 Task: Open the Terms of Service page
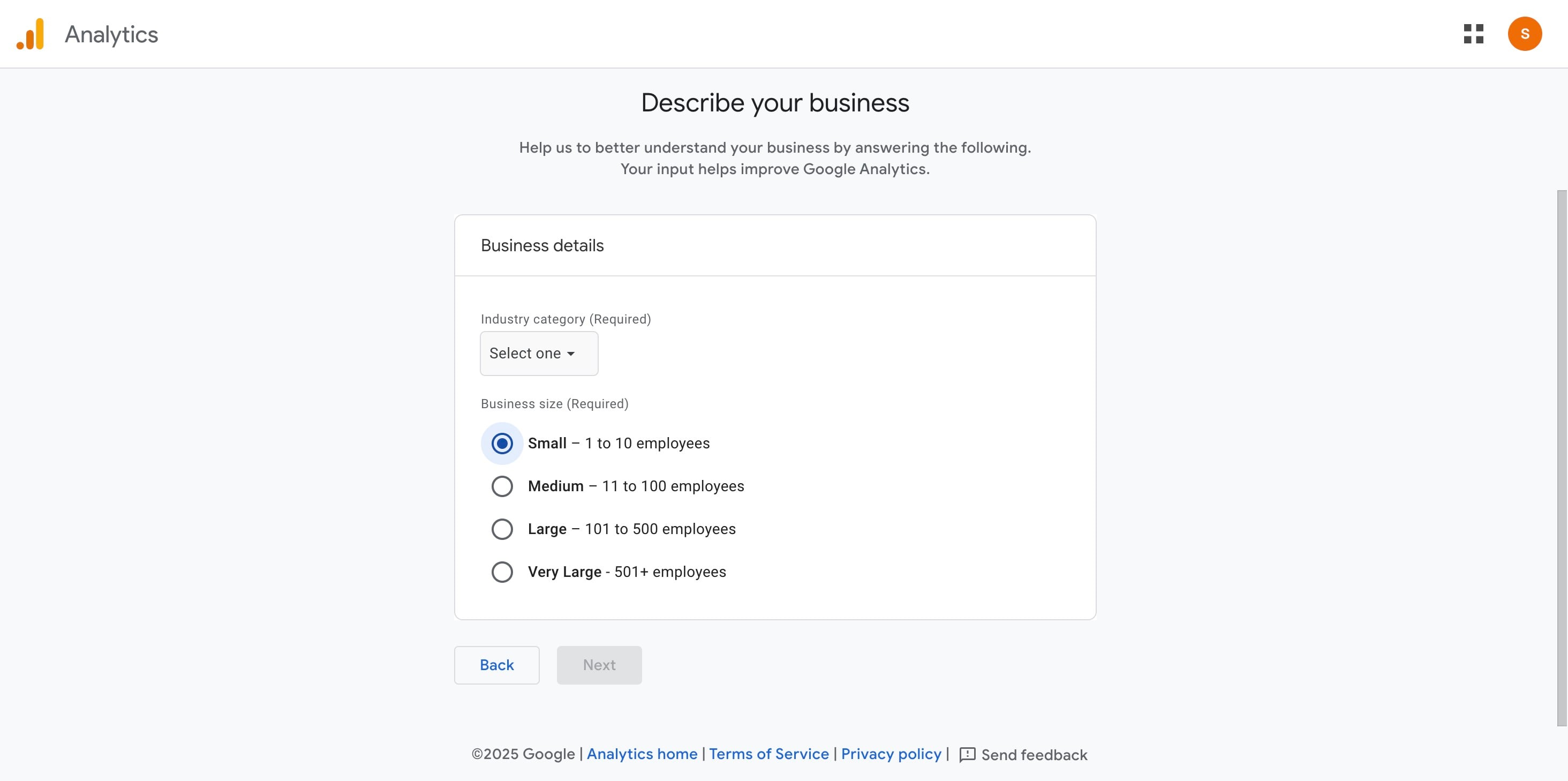coord(769,754)
